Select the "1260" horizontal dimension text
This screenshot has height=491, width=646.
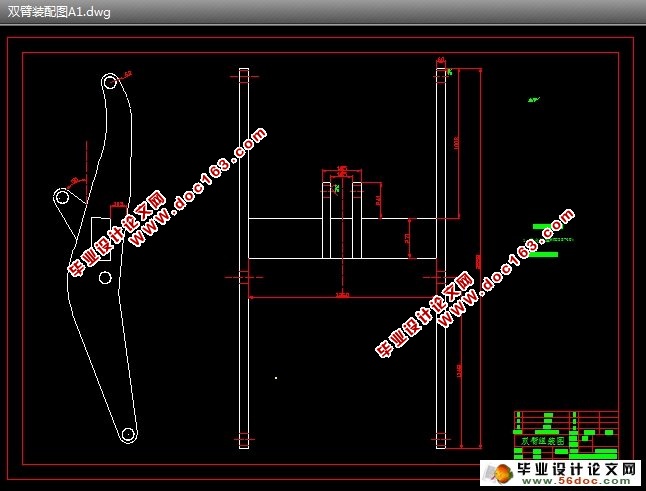tap(342, 295)
